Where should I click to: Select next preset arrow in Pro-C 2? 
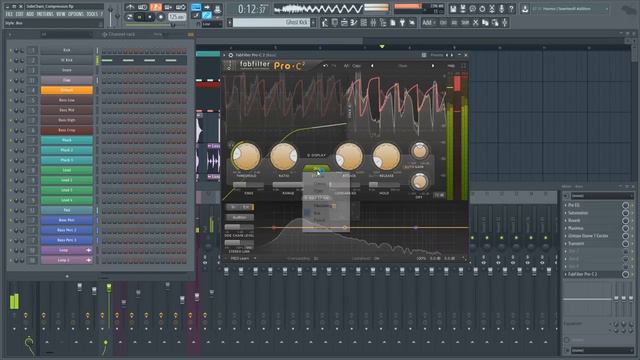[433, 66]
